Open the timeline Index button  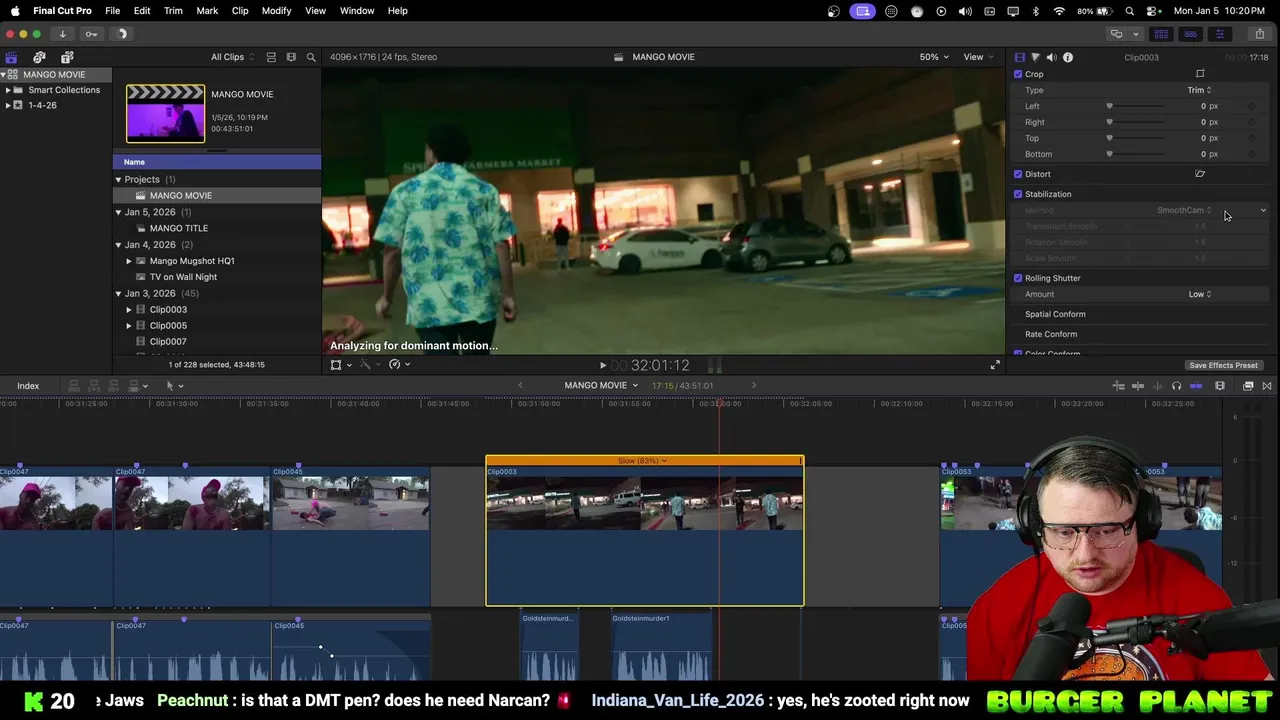click(x=28, y=386)
